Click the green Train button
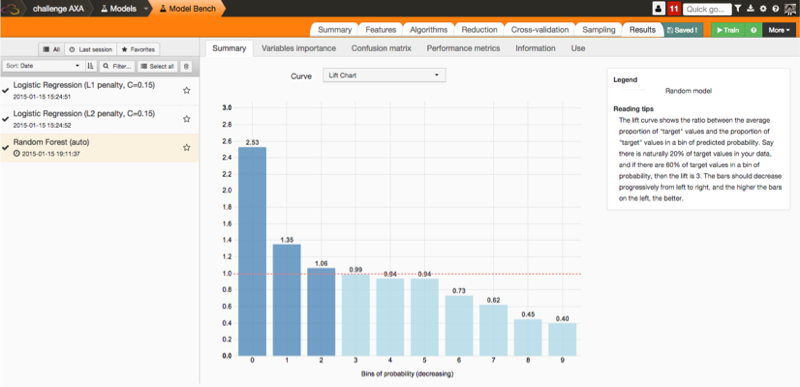Image resolution: width=800 pixels, height=387 pixels. (x=728, y=30)
